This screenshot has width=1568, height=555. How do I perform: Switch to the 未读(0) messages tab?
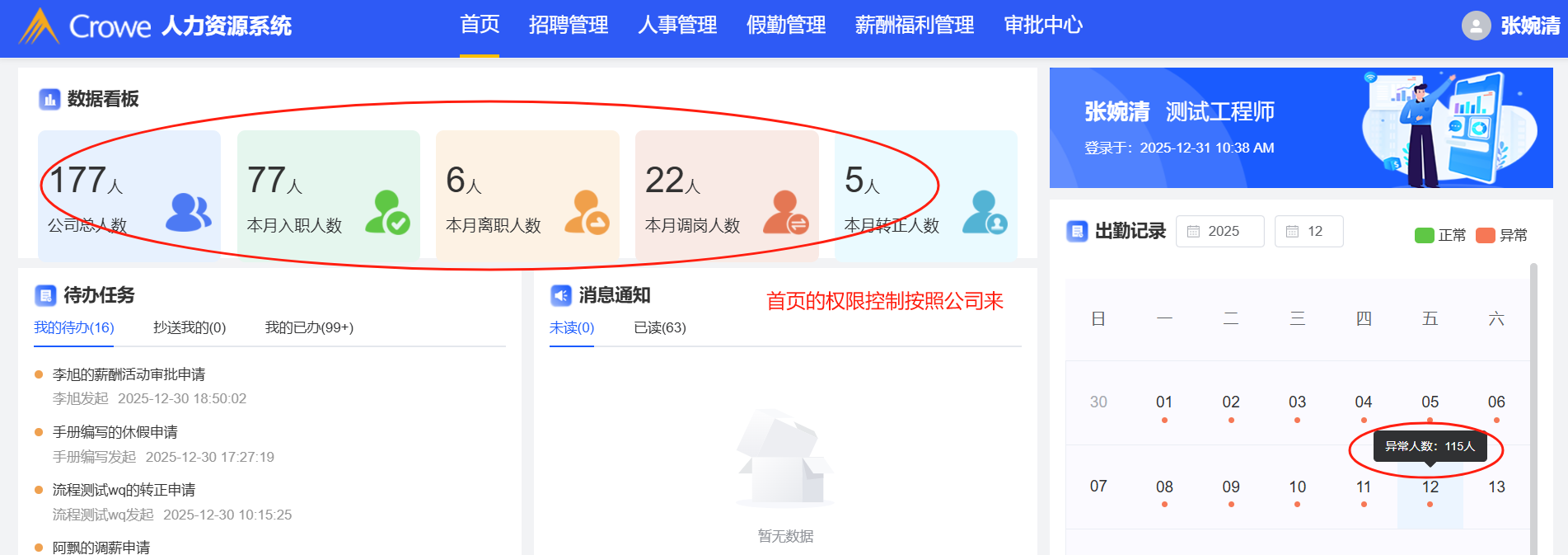point(572,327)
